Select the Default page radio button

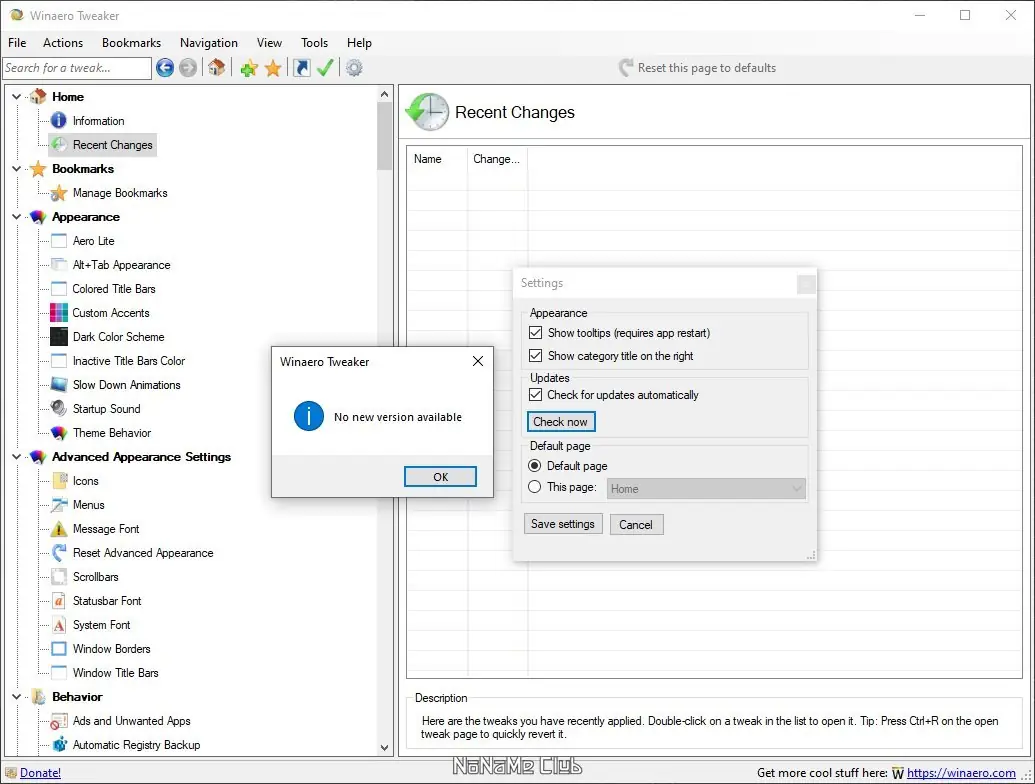[x=535, y=466]
